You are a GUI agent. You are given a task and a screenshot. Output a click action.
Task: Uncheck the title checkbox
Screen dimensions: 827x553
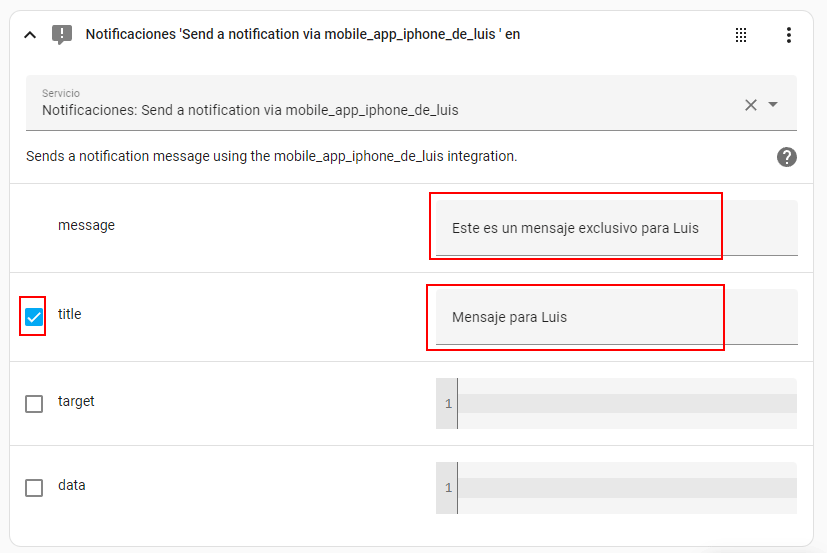[34, 317]
